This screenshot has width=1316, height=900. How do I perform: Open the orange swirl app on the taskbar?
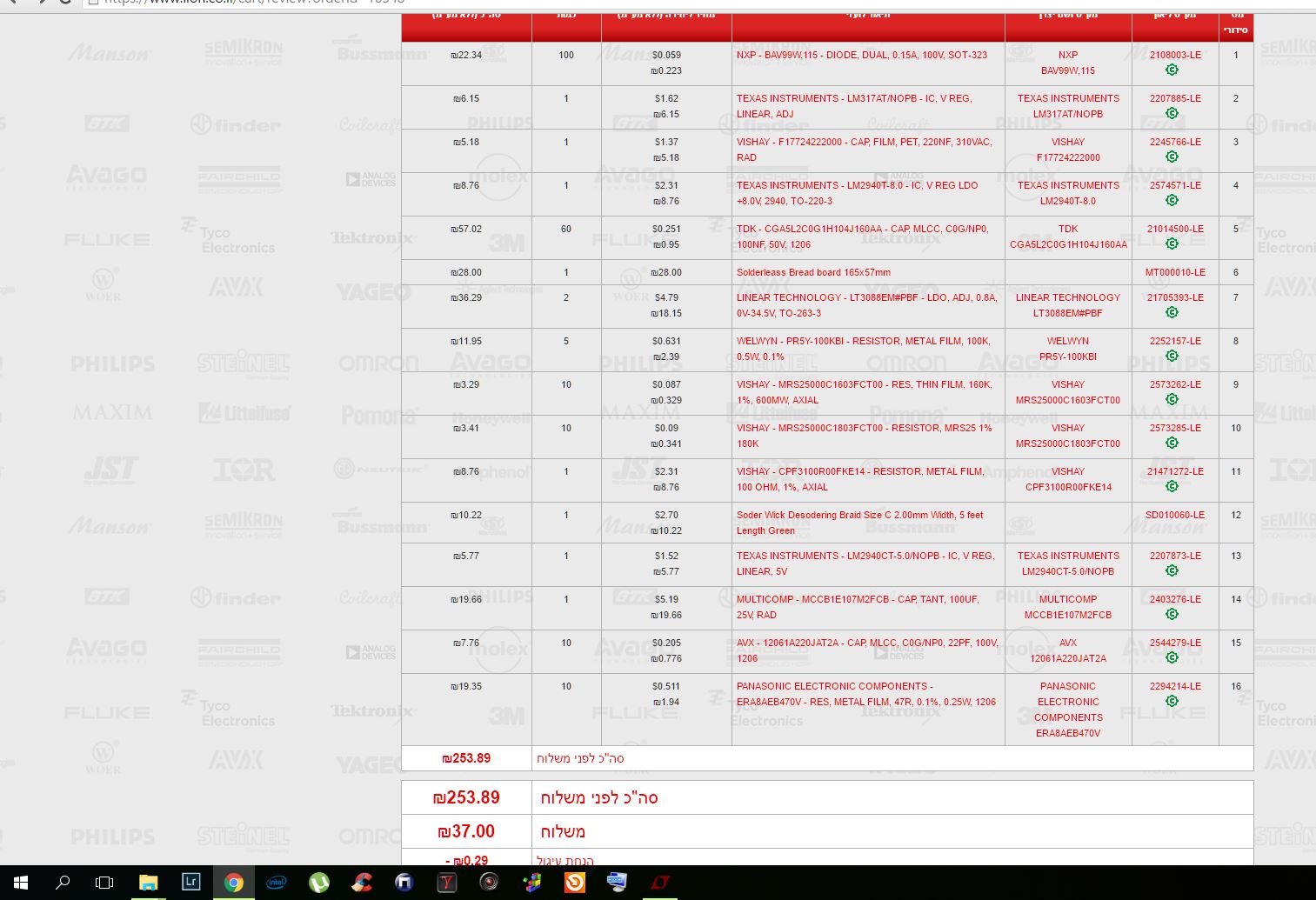click(x=574, y=883)
